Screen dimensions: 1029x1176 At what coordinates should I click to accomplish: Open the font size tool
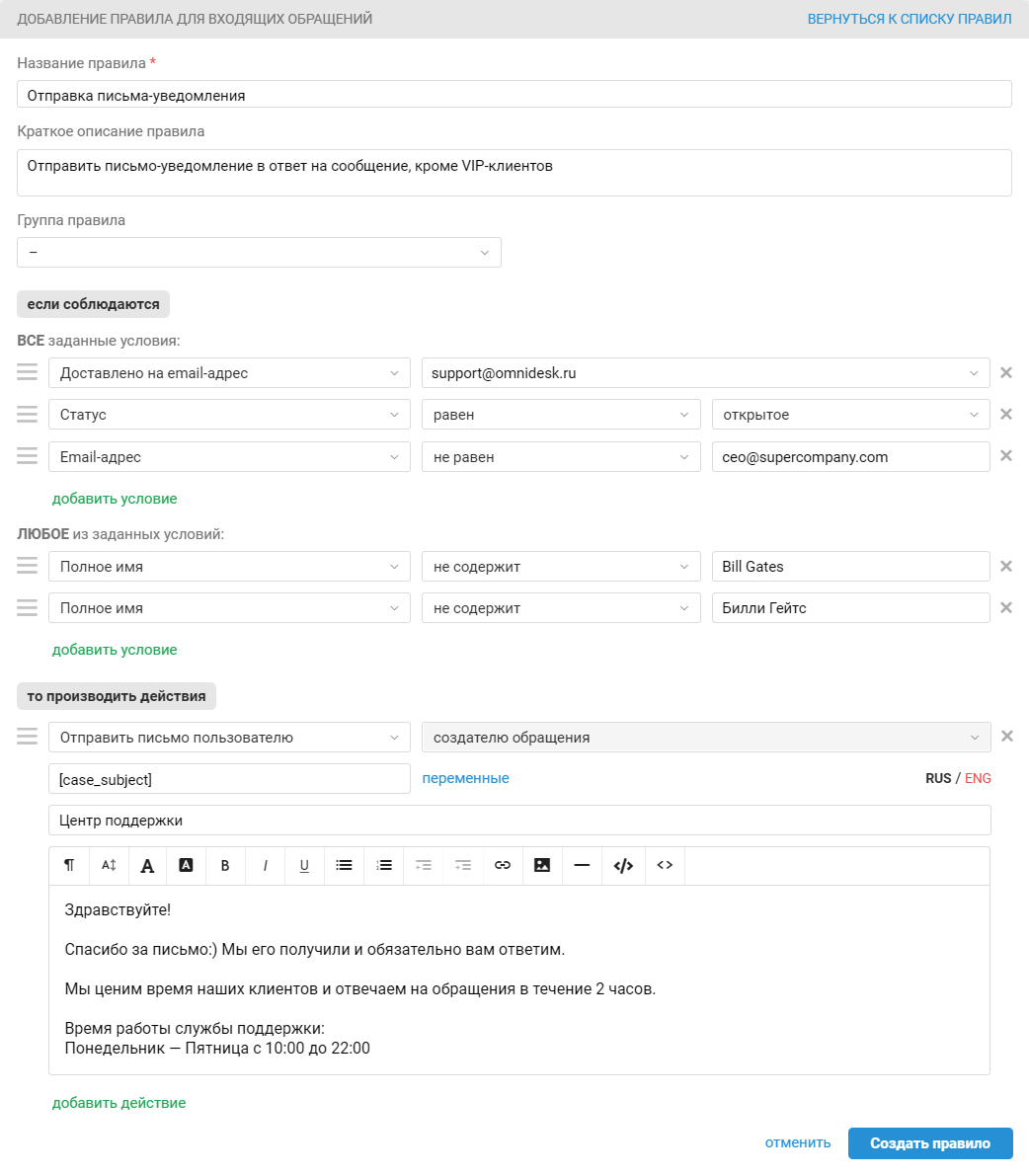pyautogui.click(x=109, y=866)
